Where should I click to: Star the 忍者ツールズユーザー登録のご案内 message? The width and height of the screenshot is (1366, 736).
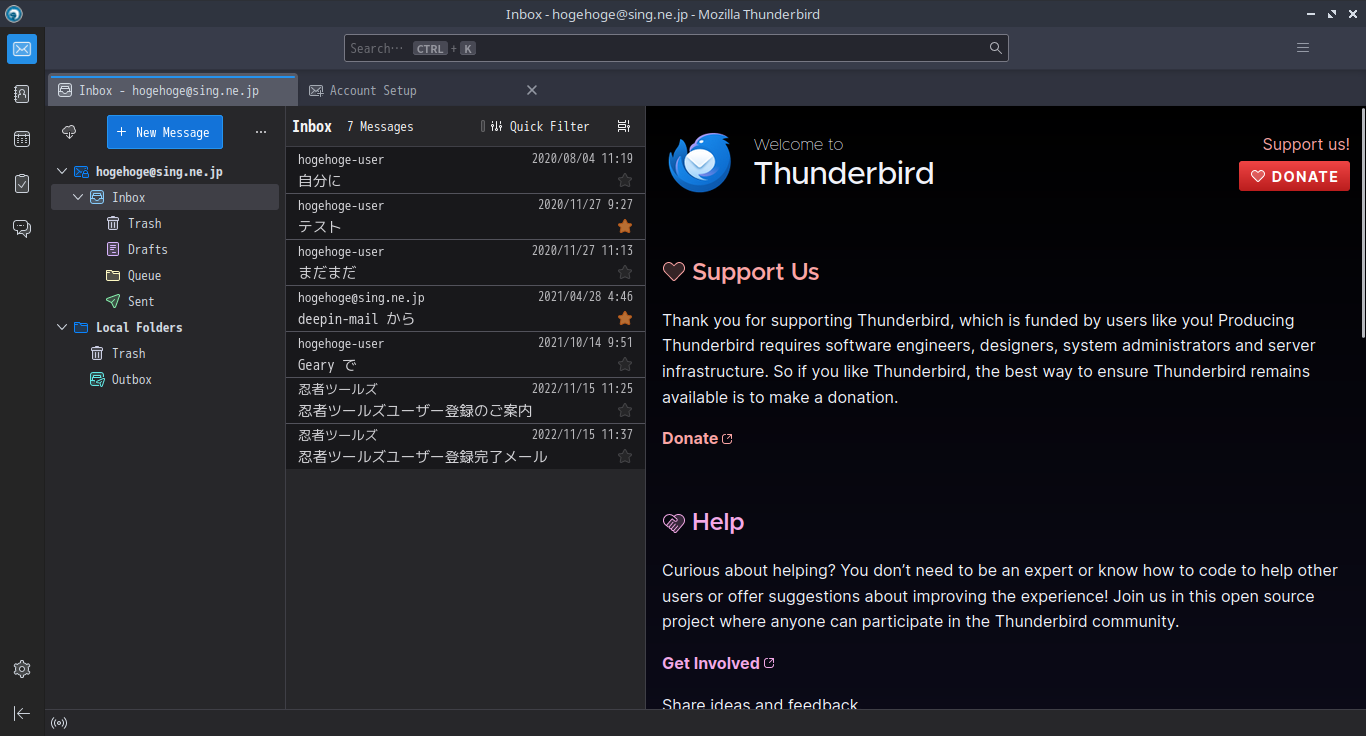tap(625, 411)
